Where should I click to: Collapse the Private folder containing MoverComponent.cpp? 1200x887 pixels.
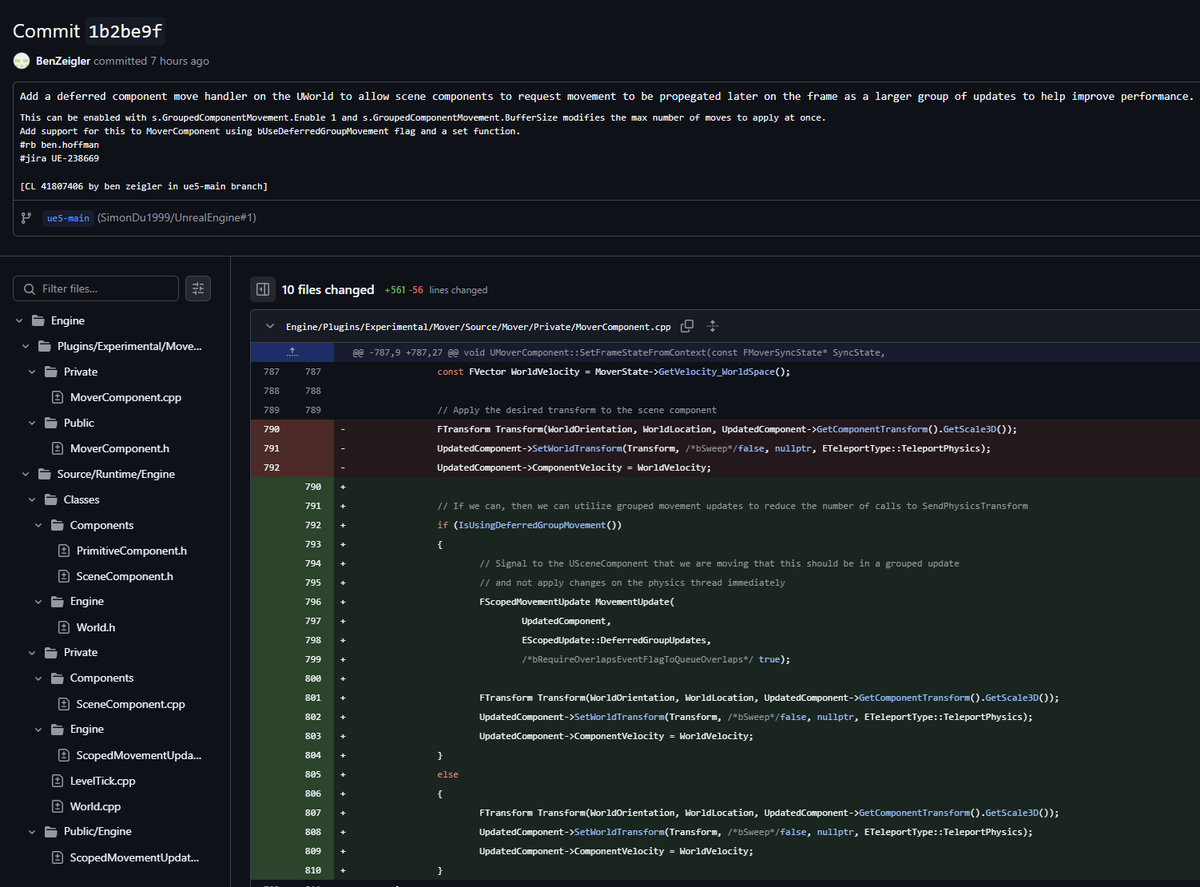click(32, 372)
